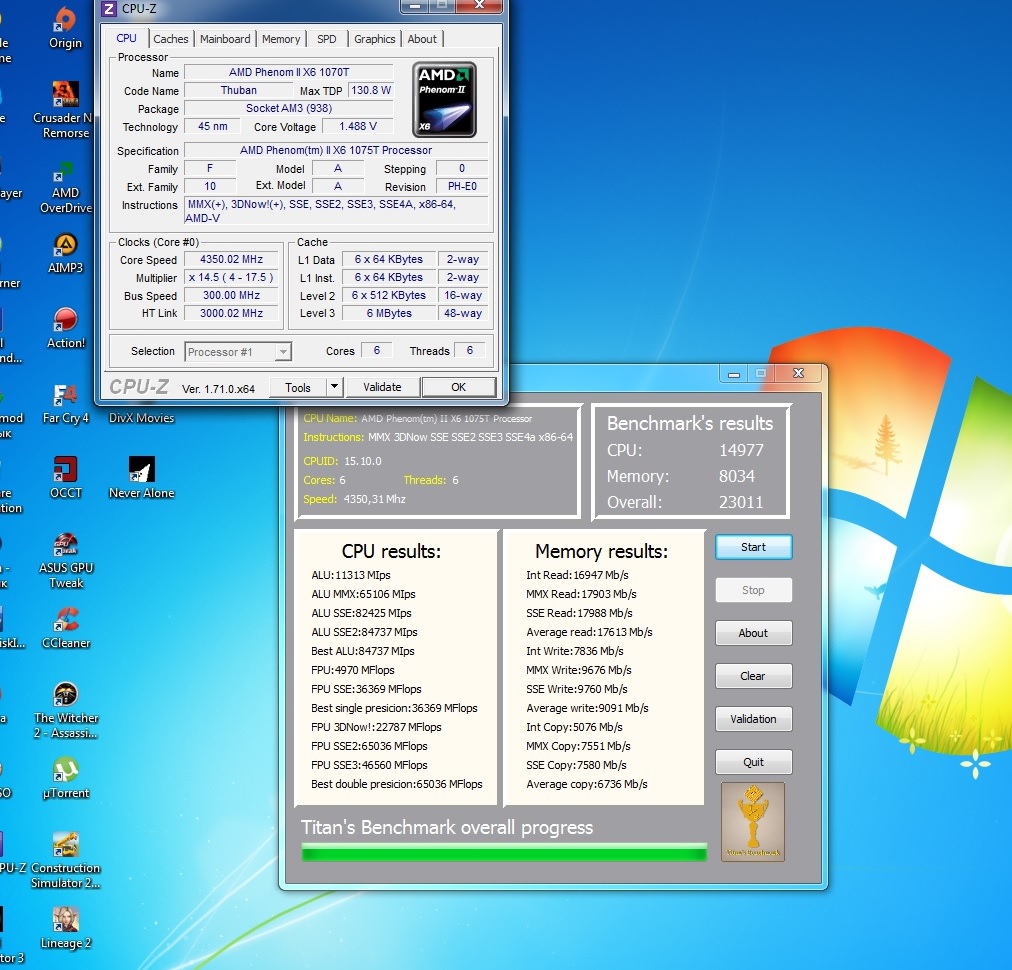Click the Level 3 6 MBytes cache value

click(389, 313)
